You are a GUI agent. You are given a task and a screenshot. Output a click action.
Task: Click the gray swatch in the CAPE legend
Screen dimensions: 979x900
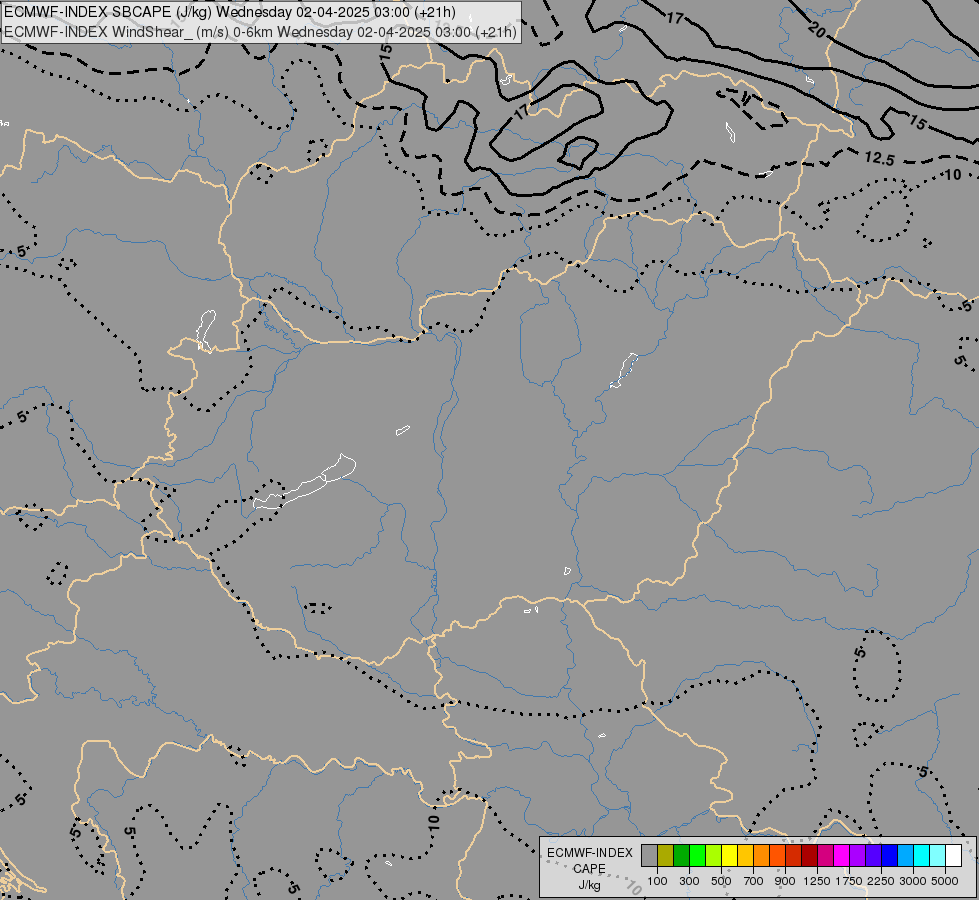pos(649,856)
